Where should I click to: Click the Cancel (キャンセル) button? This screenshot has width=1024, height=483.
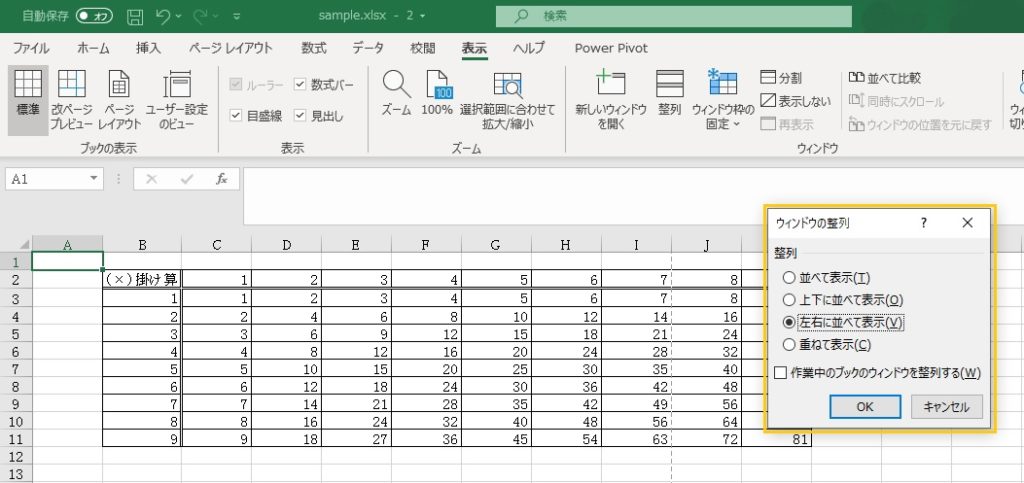click(x=946, y=407)
